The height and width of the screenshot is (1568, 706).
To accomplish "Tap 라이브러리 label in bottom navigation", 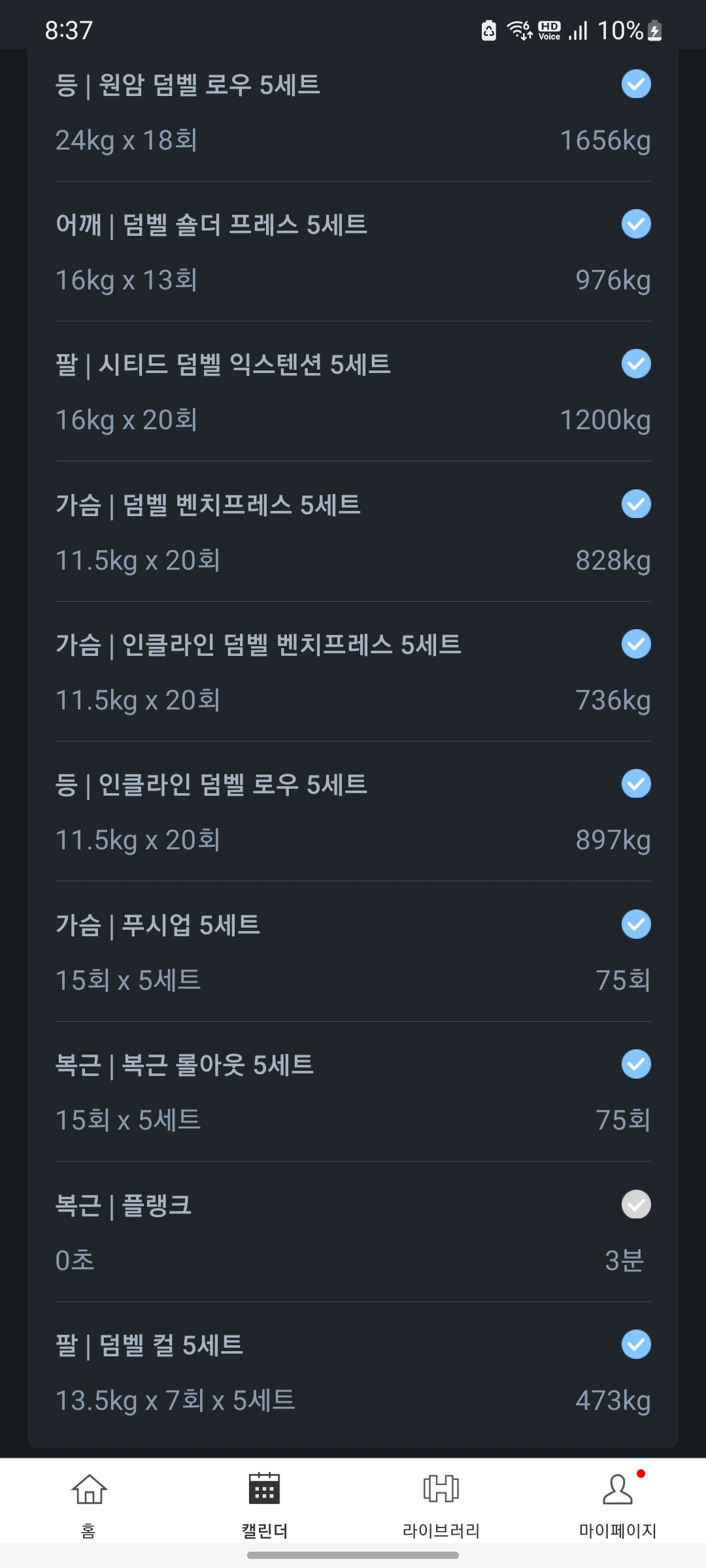I will [441, 1531].
